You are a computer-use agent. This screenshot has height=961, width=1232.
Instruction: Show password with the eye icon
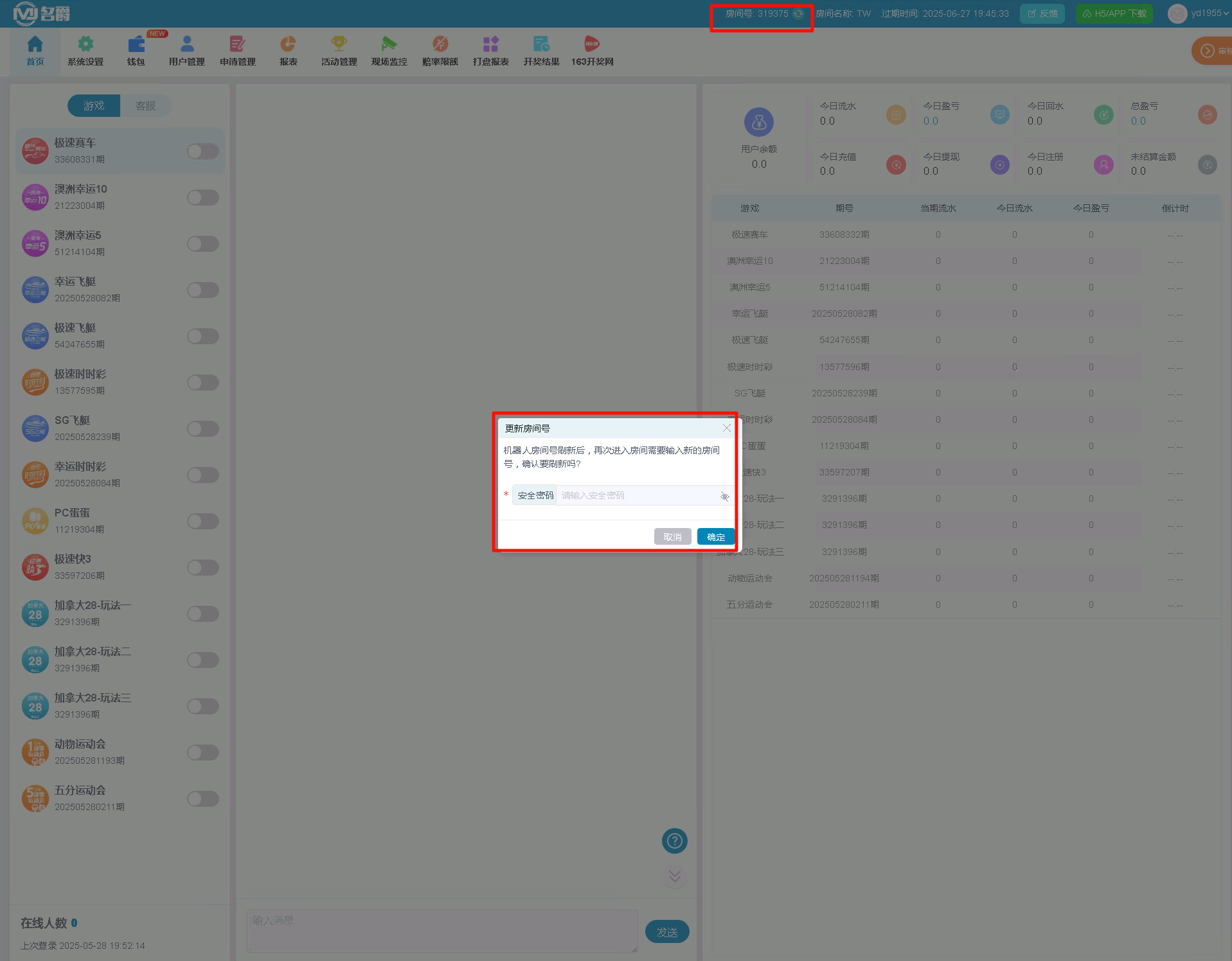pyautogui.click(x=724, y=496)
